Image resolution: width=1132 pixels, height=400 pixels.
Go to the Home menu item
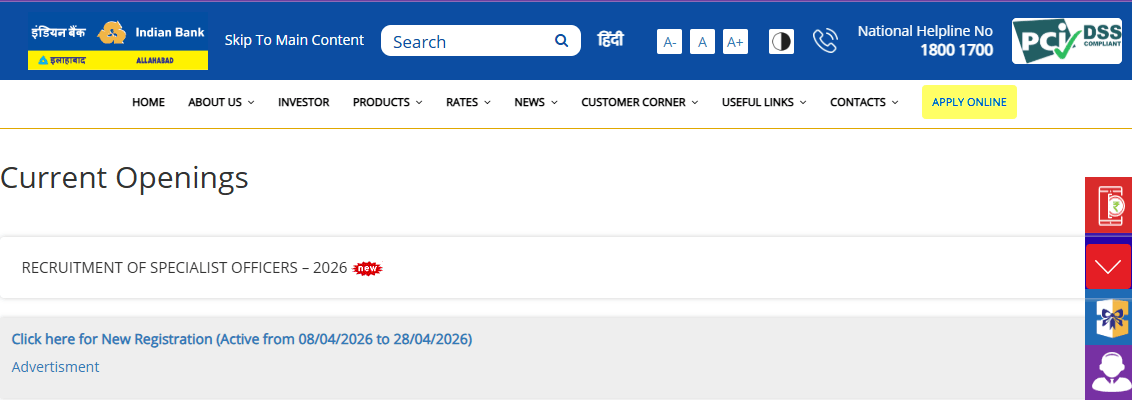click(x=148, y=102)
